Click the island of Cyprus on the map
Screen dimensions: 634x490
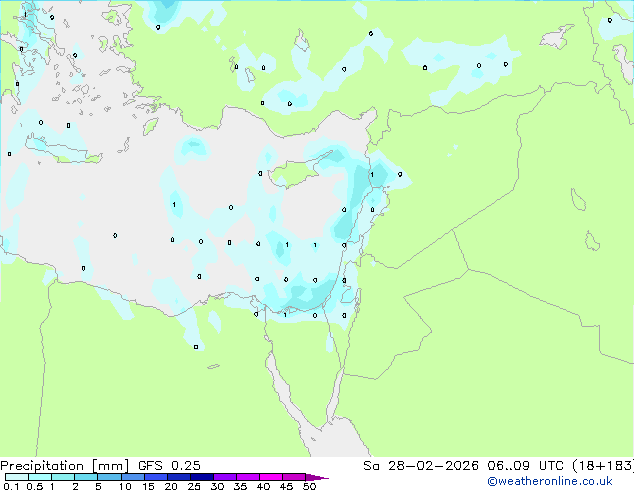coord(297,171)
